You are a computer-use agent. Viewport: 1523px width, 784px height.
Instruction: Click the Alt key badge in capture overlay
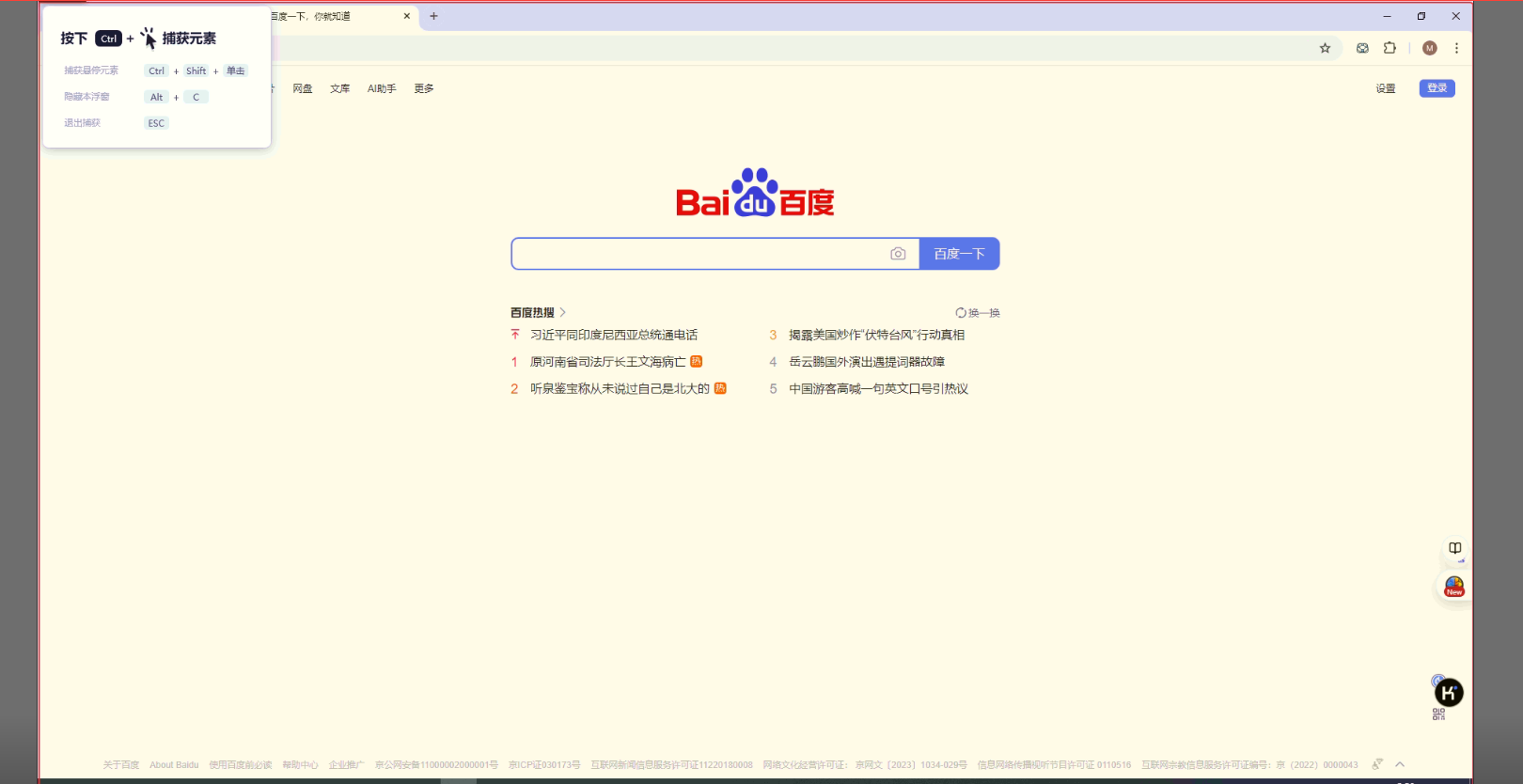156,97
